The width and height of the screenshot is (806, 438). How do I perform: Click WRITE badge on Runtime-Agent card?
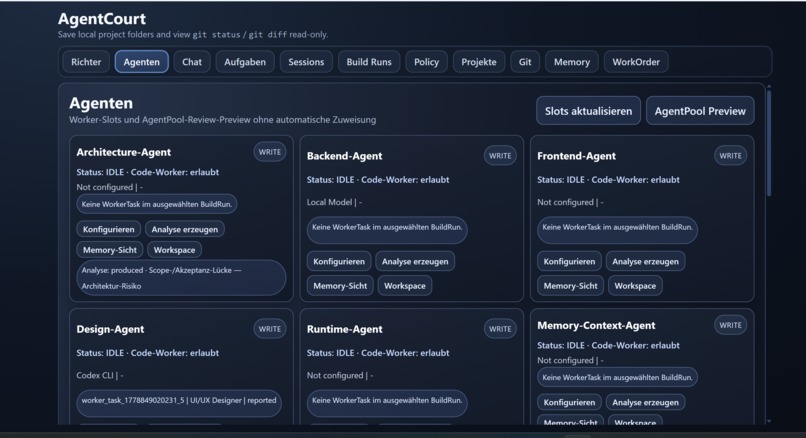click(500, 328)
